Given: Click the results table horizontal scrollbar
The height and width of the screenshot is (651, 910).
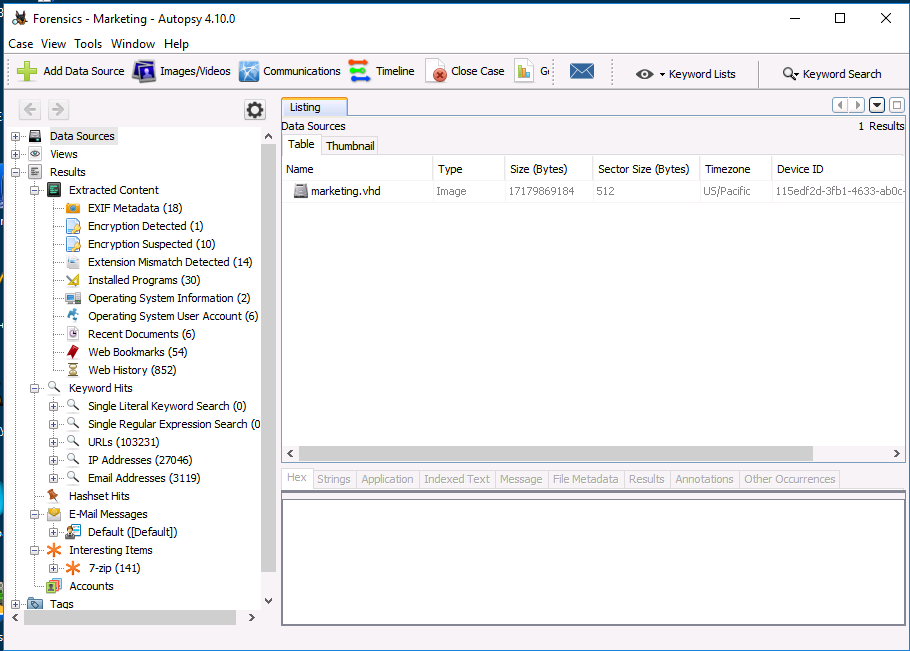Looking at the screenshot, I should 555,453.
